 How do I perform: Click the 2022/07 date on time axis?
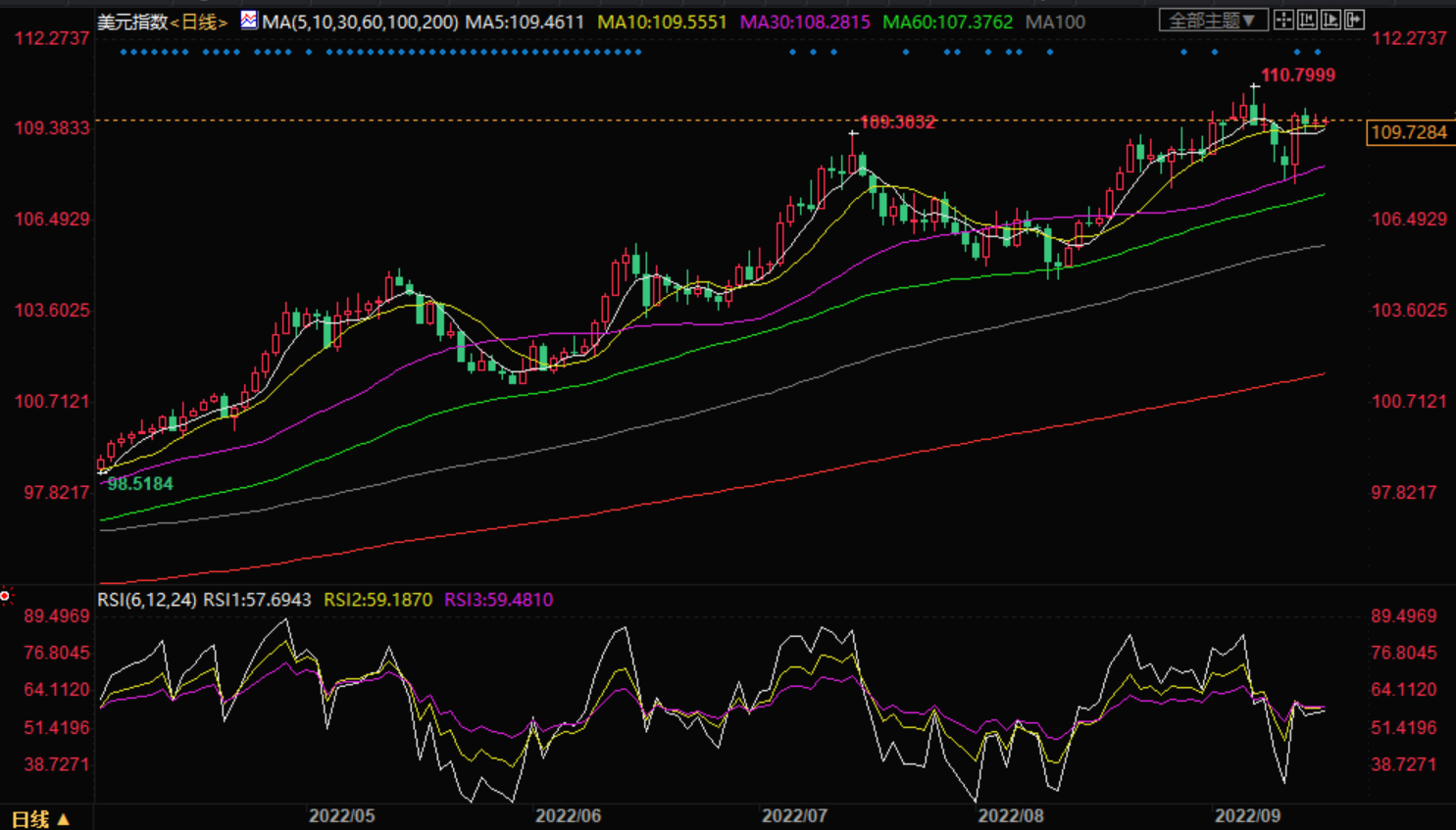tap(794, 815)
